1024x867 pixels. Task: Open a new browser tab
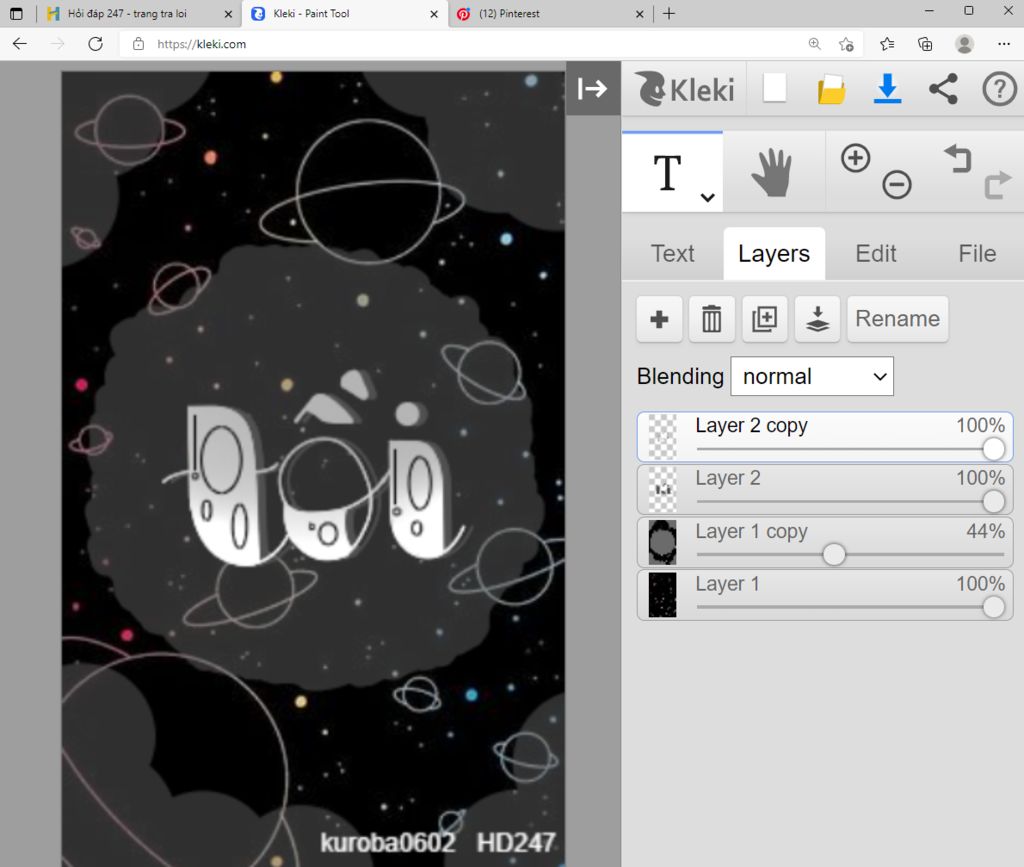click(669, 13)
